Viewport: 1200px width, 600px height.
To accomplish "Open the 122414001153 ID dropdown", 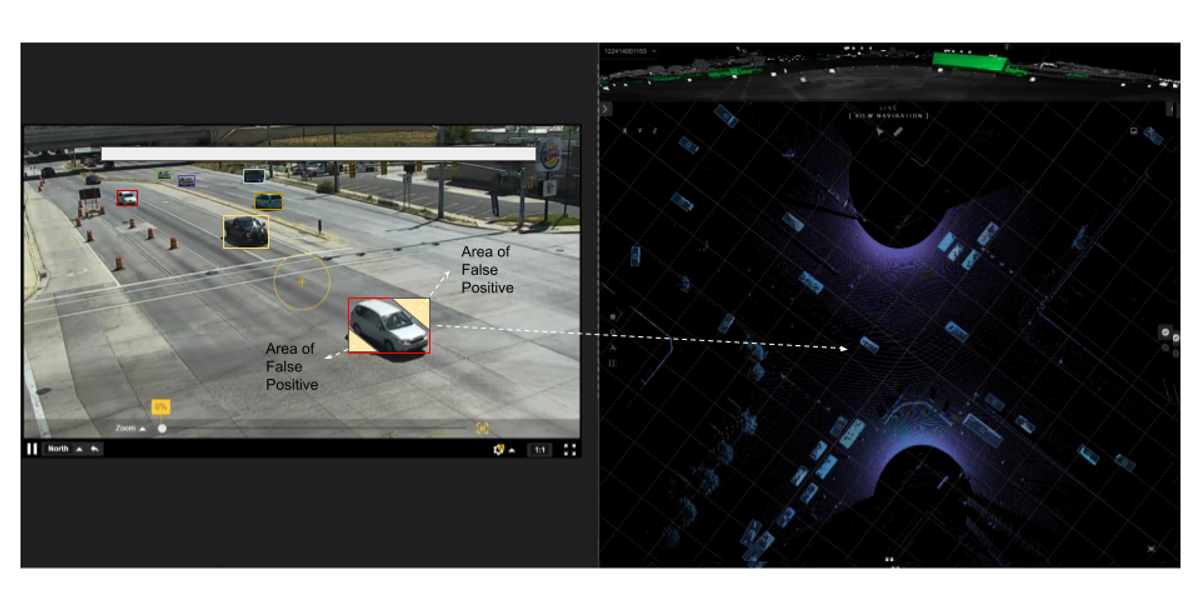I will 629,50.
